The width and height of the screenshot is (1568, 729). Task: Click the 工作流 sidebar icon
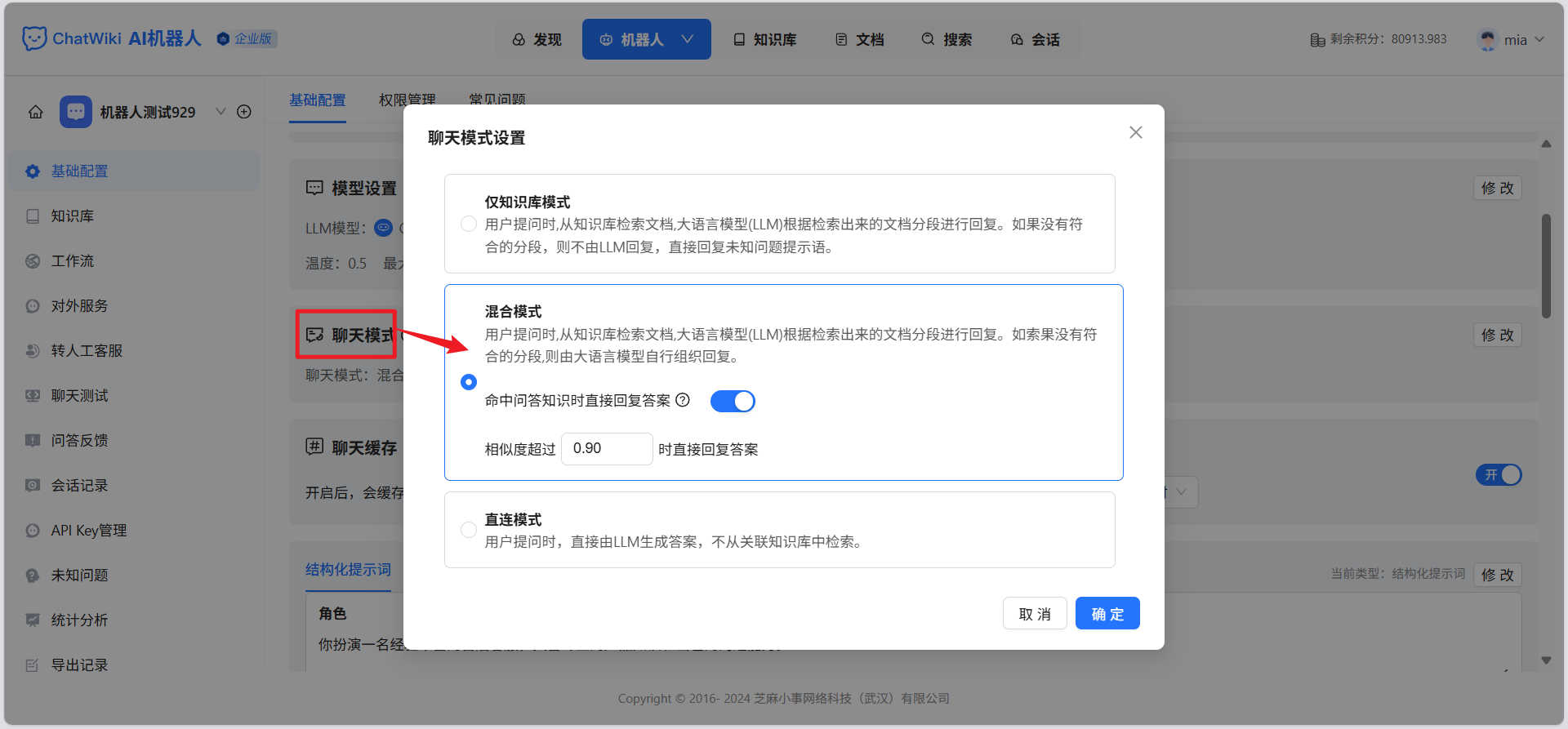tap(33, 261)
